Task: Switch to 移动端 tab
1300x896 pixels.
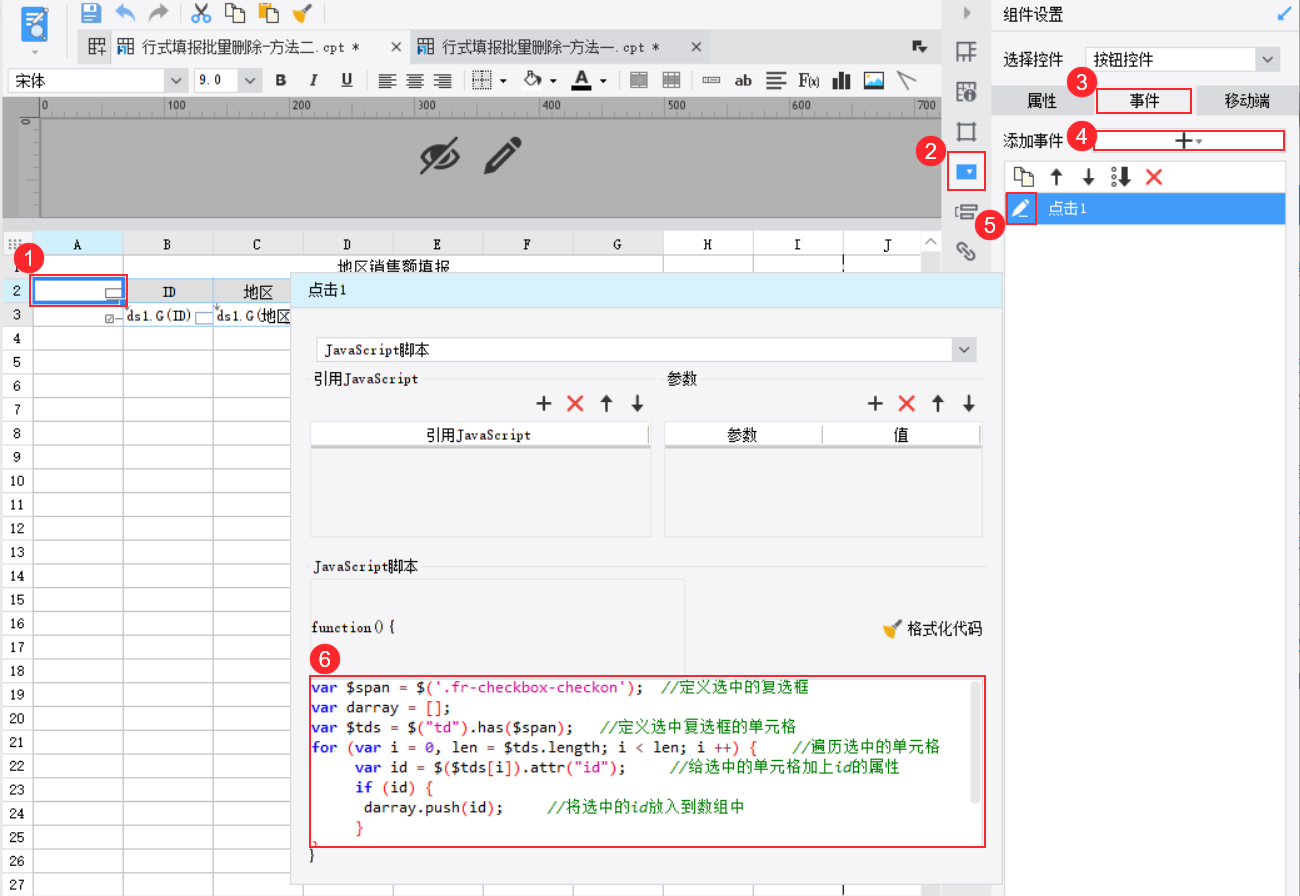Action: [x=1247, y=101]
